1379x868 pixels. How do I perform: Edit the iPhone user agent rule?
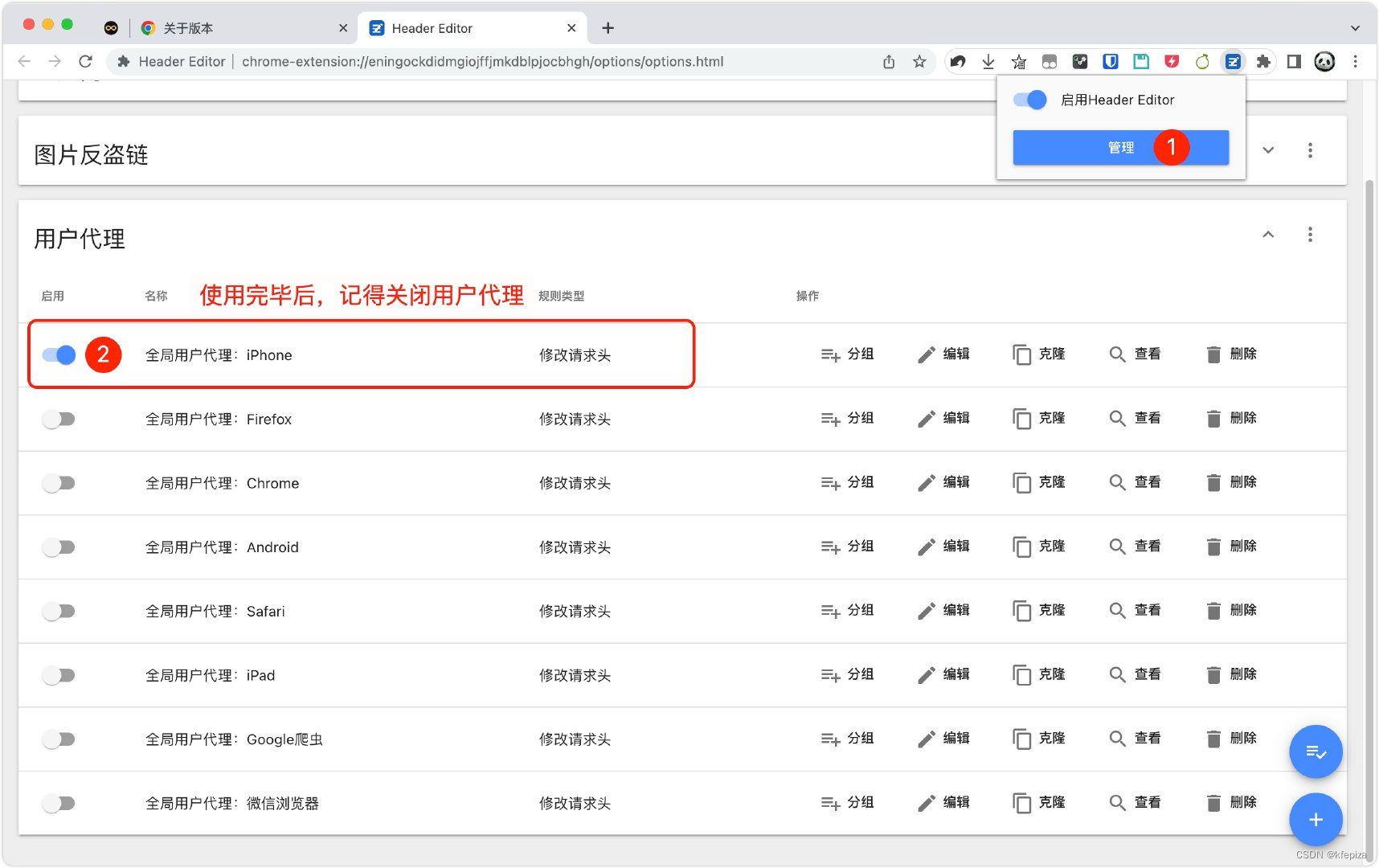point(943,354)
